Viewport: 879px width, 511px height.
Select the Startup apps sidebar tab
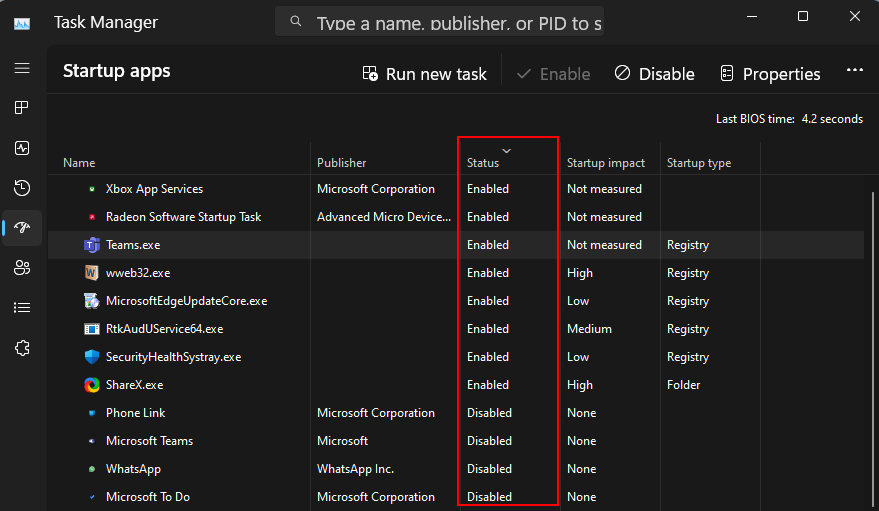[x=22, y=228]
